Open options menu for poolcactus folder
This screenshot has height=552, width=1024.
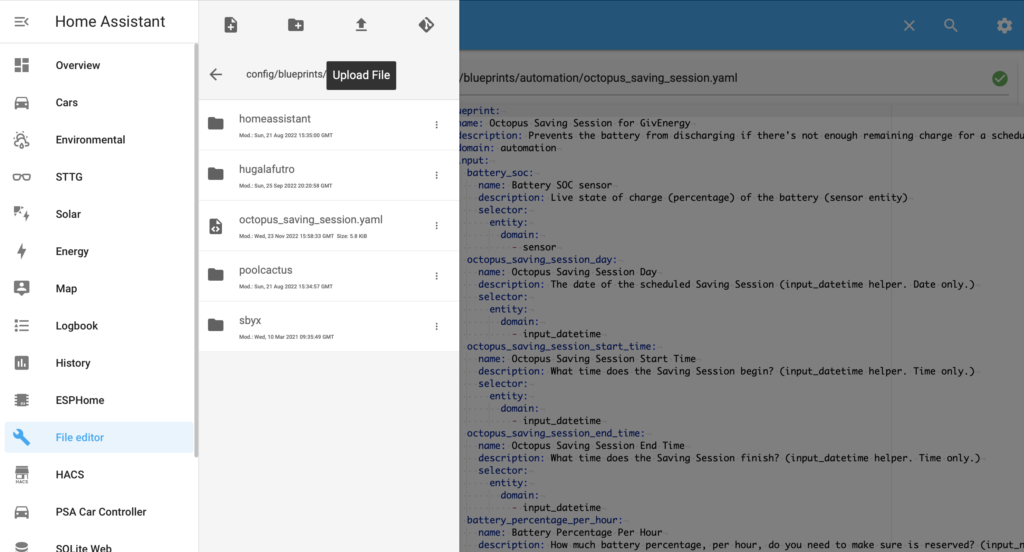436,276
